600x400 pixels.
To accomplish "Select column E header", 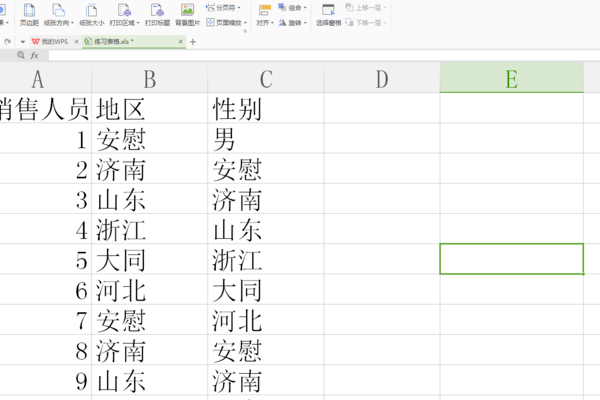I will [512, 78].
